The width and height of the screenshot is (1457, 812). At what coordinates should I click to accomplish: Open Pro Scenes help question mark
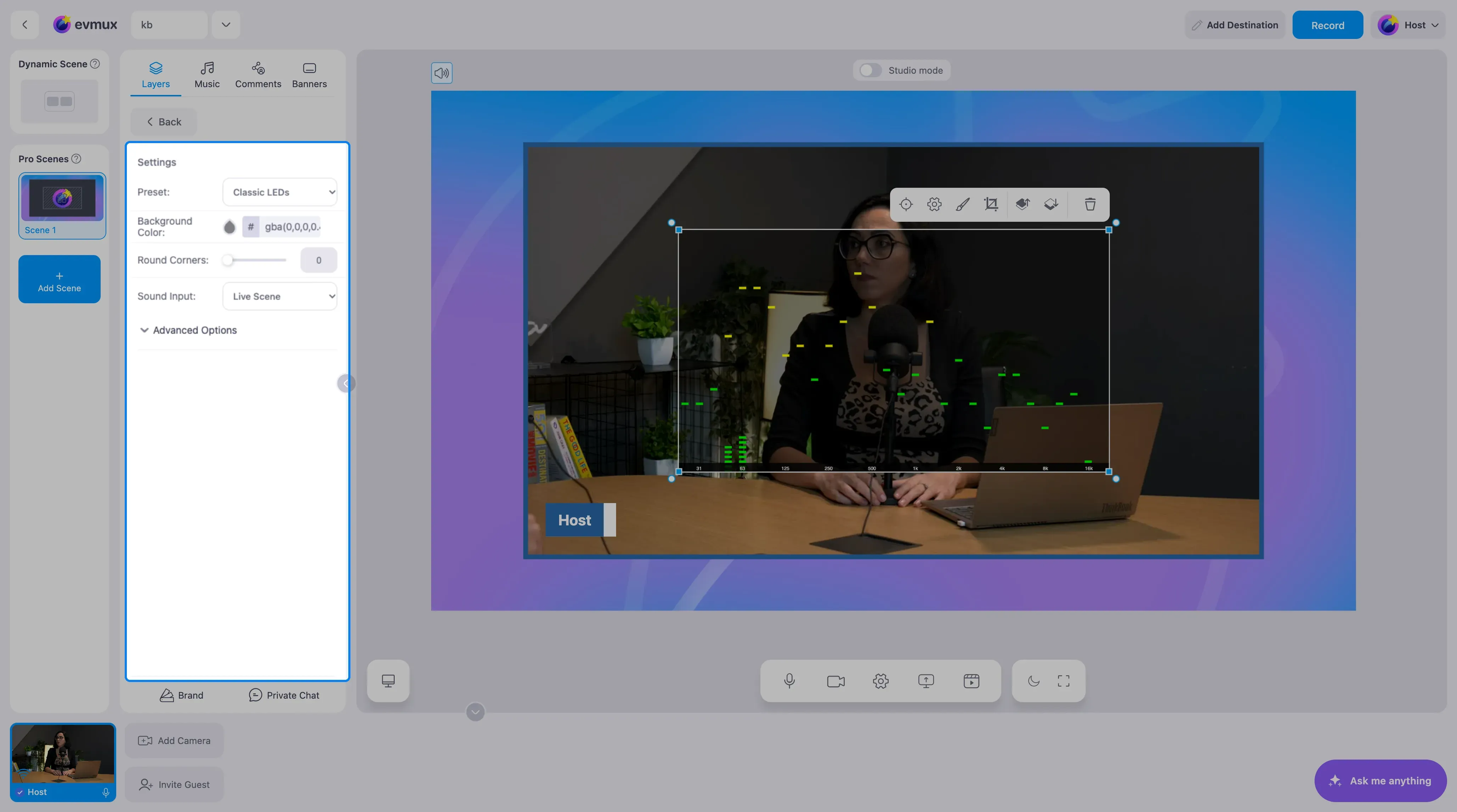[76, 159]
